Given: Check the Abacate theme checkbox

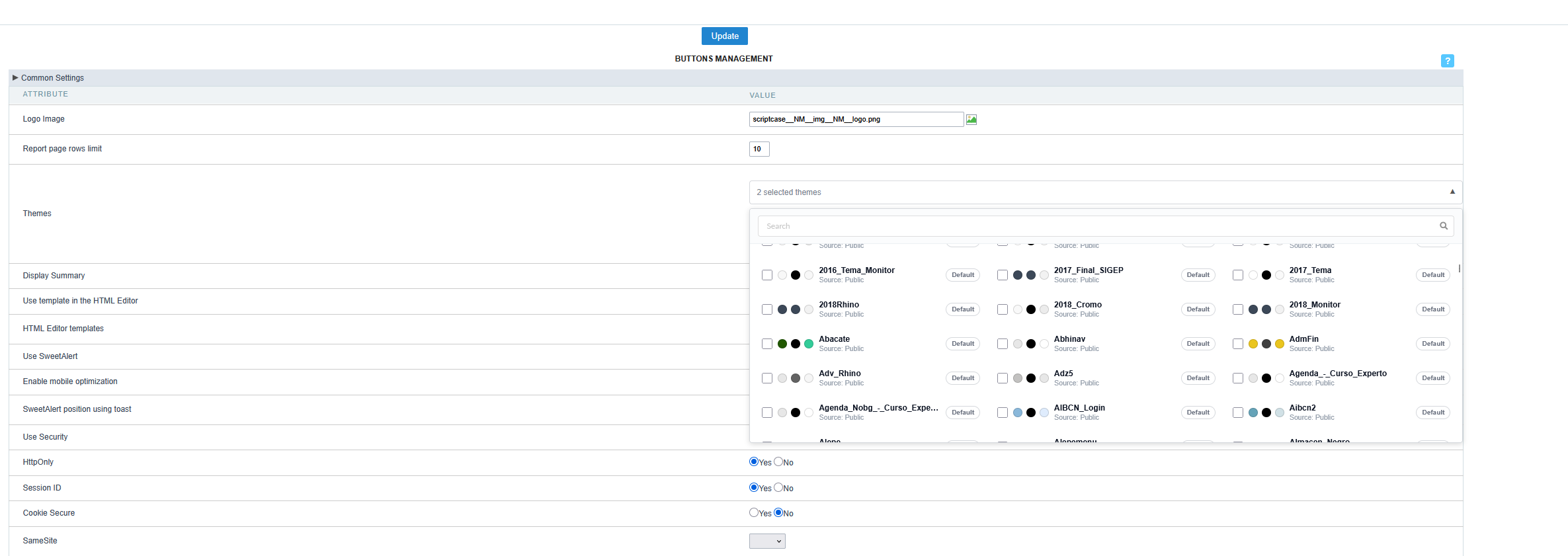Looking at the screenshot, I should click(x=767, y=344).
